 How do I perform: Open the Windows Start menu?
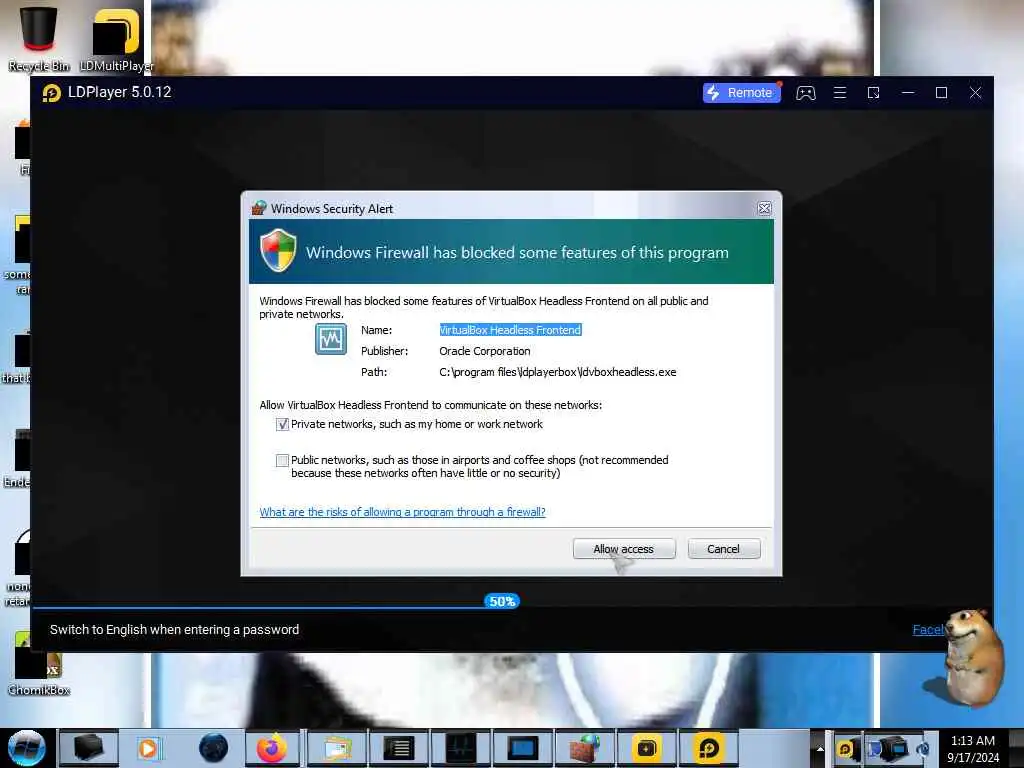click(27, 748)
